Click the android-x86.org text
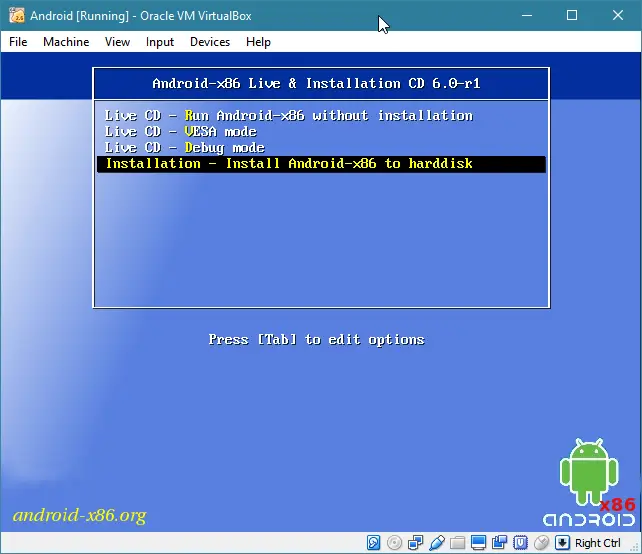Image resolution: width=642 pixels, height=554 pixels. 79,515
